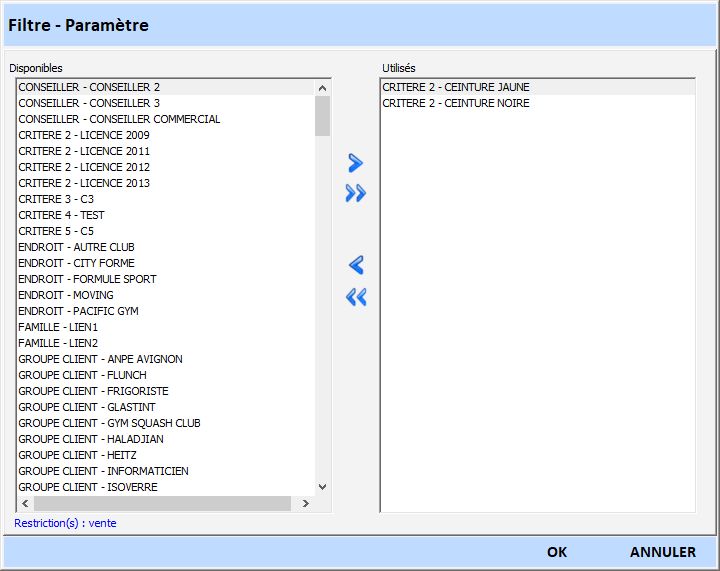The width and height of the screenshot is (720, 571).
Task: Select CRITERE 2 - CEINTURE JAUNE in Utilisés
Action: pos(456,87)
